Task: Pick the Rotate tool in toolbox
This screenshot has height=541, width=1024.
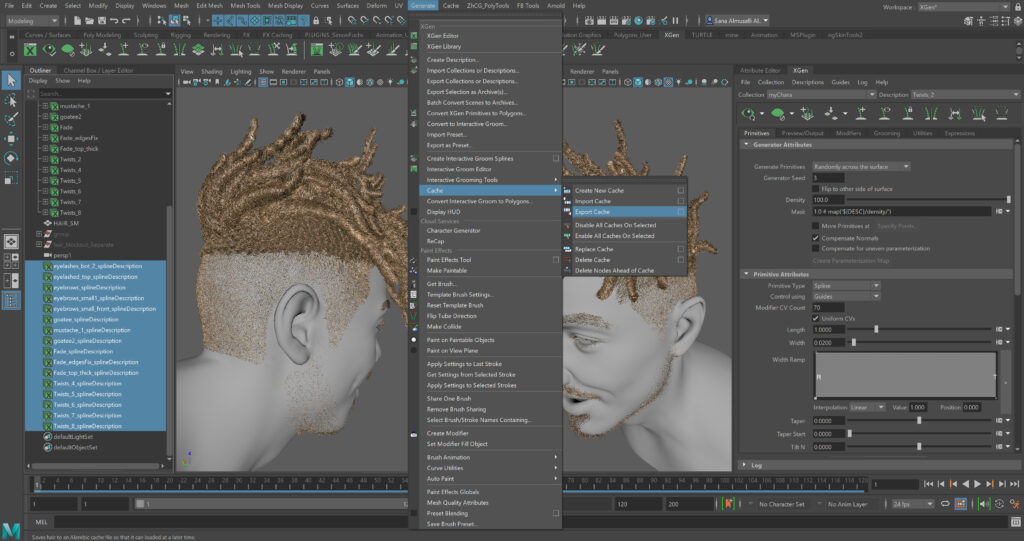Action: click(10, 158)
